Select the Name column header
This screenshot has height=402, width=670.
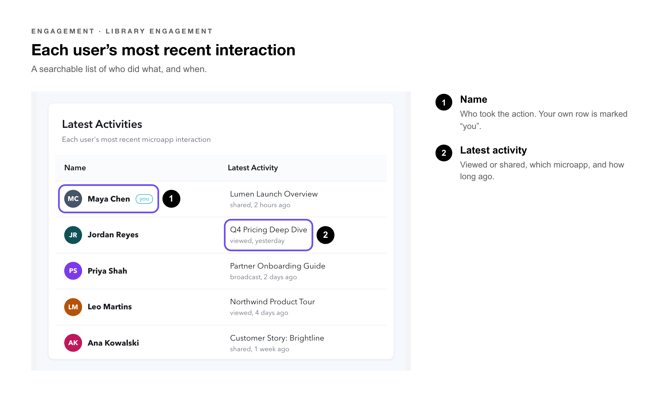click(x=75, y=168)
